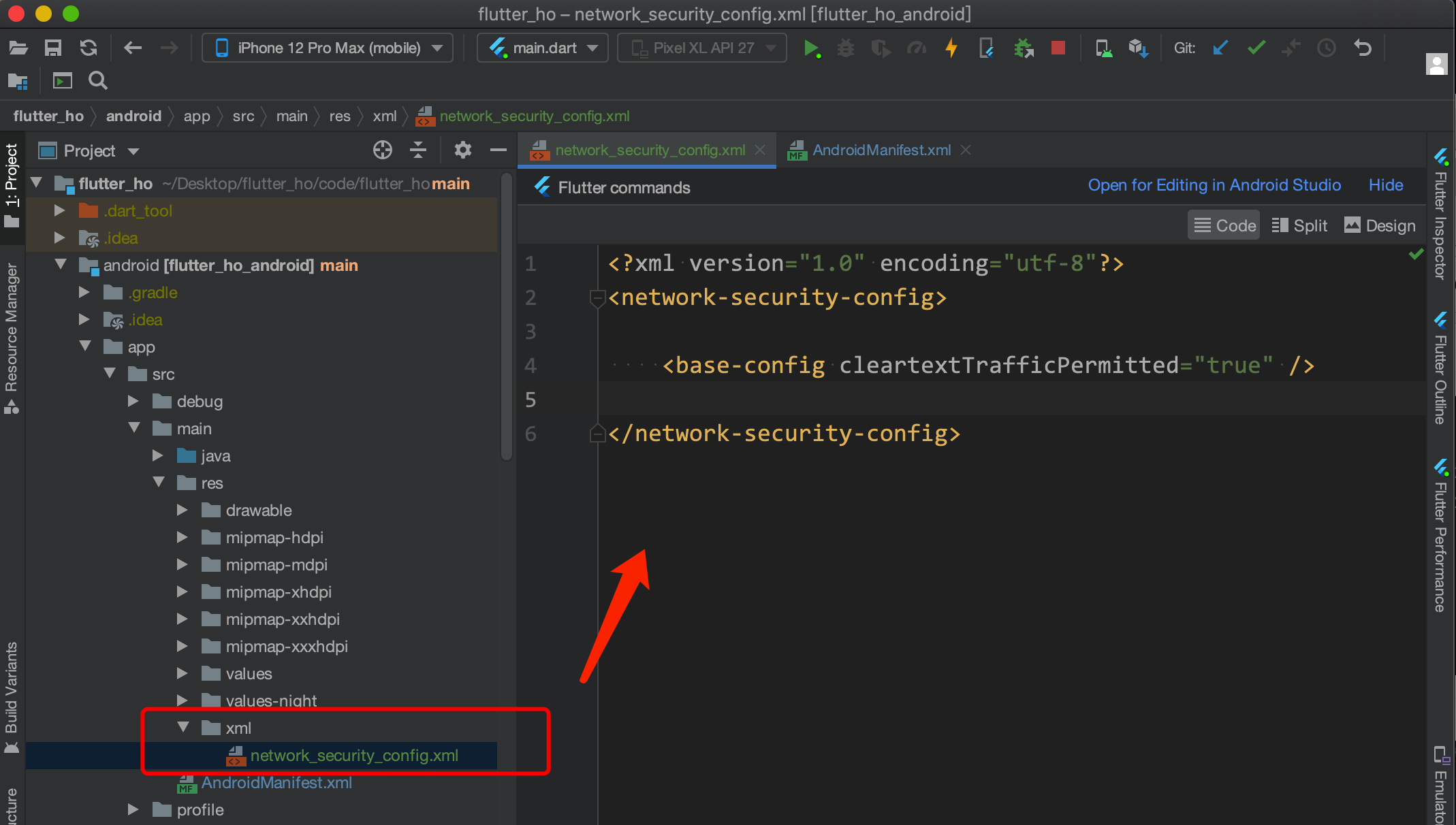This screenshot has height=825, width=1456.
Task: Stop the app with red square icon
Action: (1058, 48)
